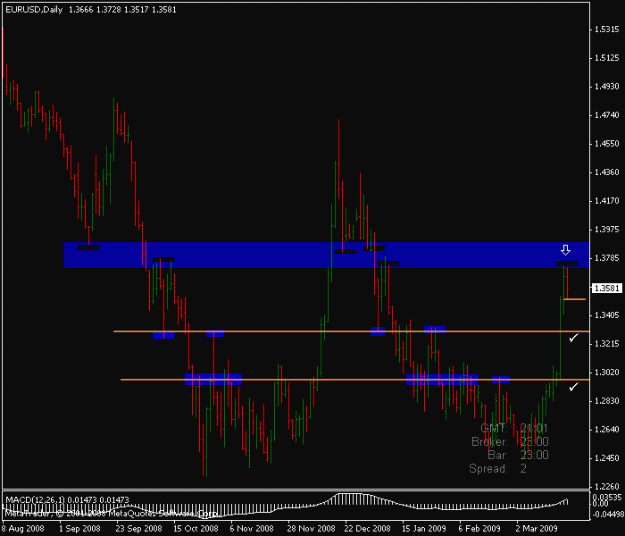The height and width of the screenshot is (536, 625).
Task: Click the 1.2450 price axis label
Action: [x=607, y=458]
